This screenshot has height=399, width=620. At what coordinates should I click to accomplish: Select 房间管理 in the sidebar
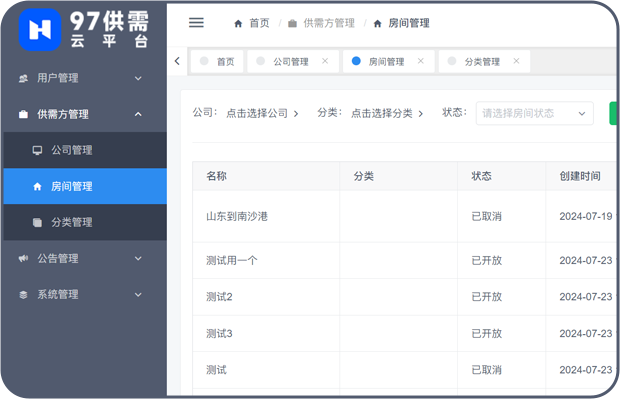85,186
